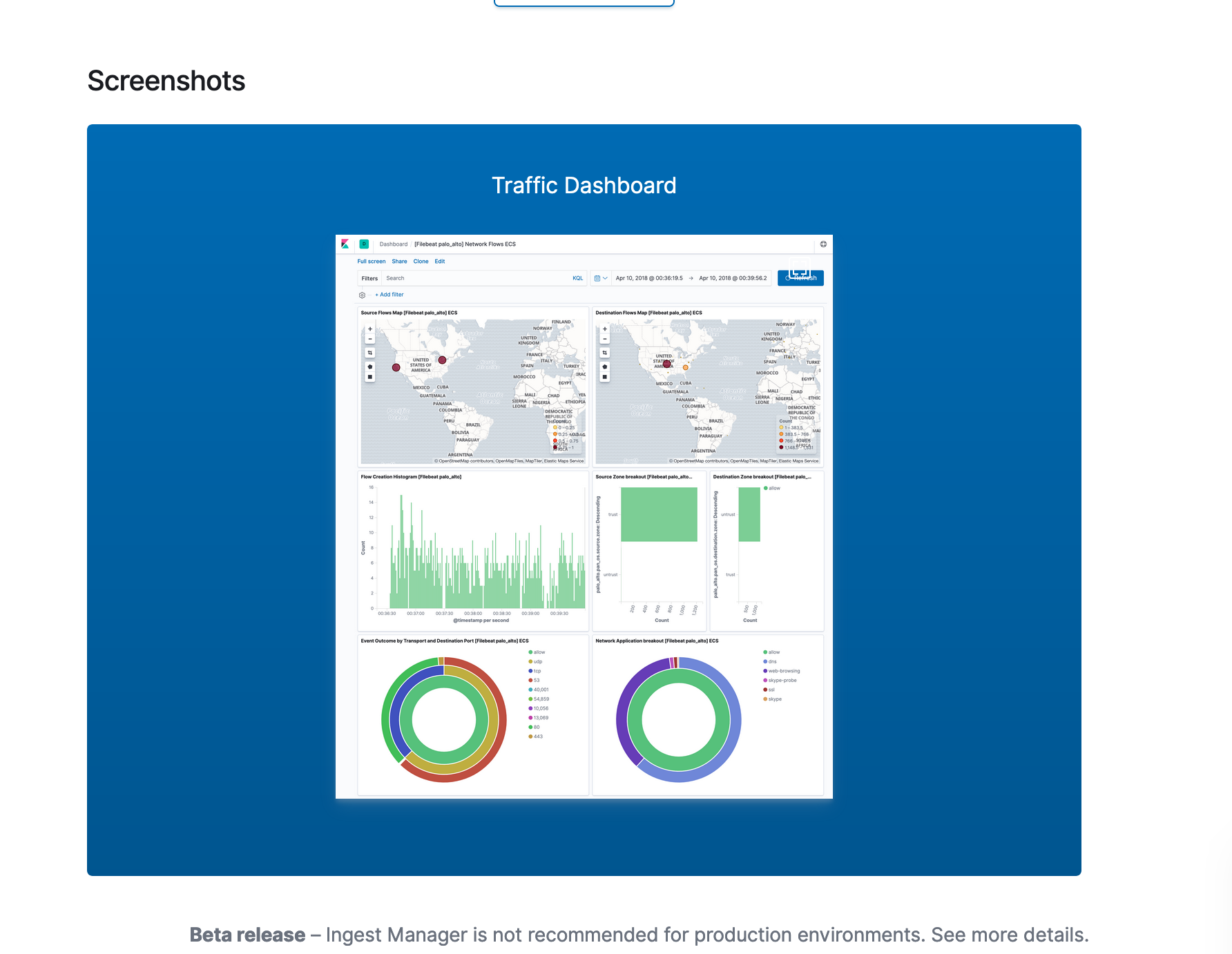Click the expand image overlay icon

click(799, 269)
